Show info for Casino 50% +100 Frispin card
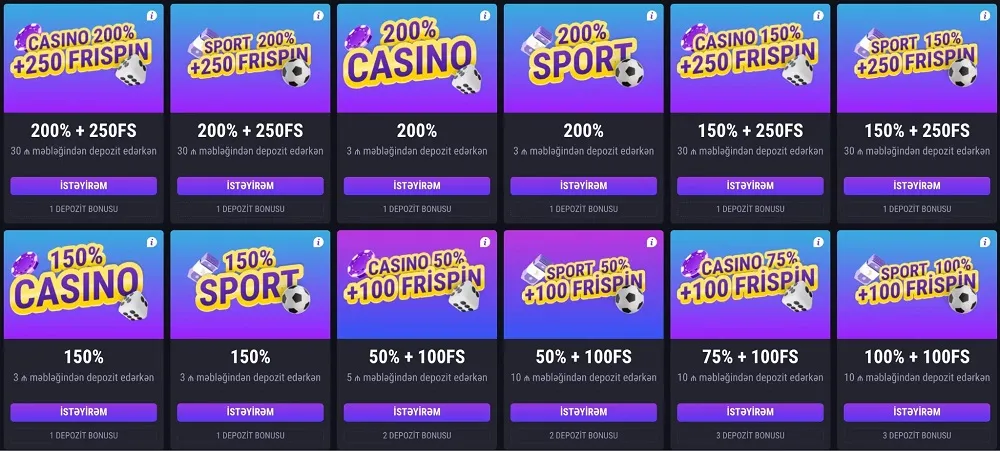Screen dimensions: 1000x451 pyautogui.click(x=485, y=242)
